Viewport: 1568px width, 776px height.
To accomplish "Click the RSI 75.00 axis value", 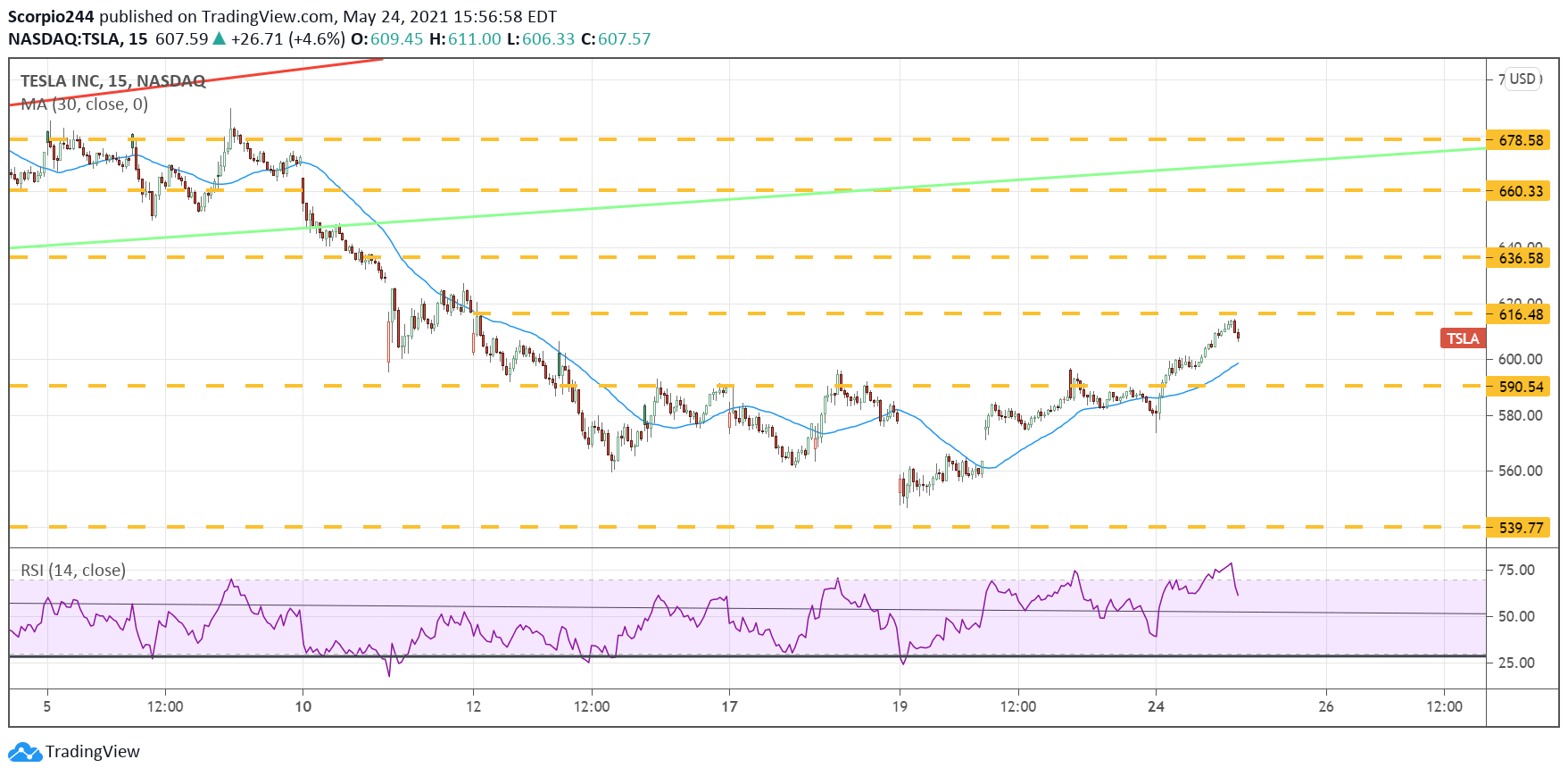I will (1516, 570).
